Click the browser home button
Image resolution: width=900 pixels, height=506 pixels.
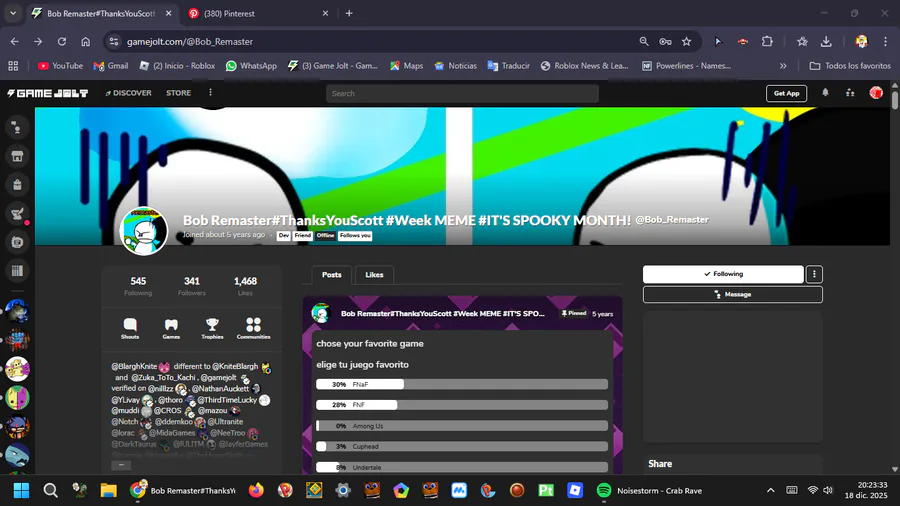(x=86, y=41)
